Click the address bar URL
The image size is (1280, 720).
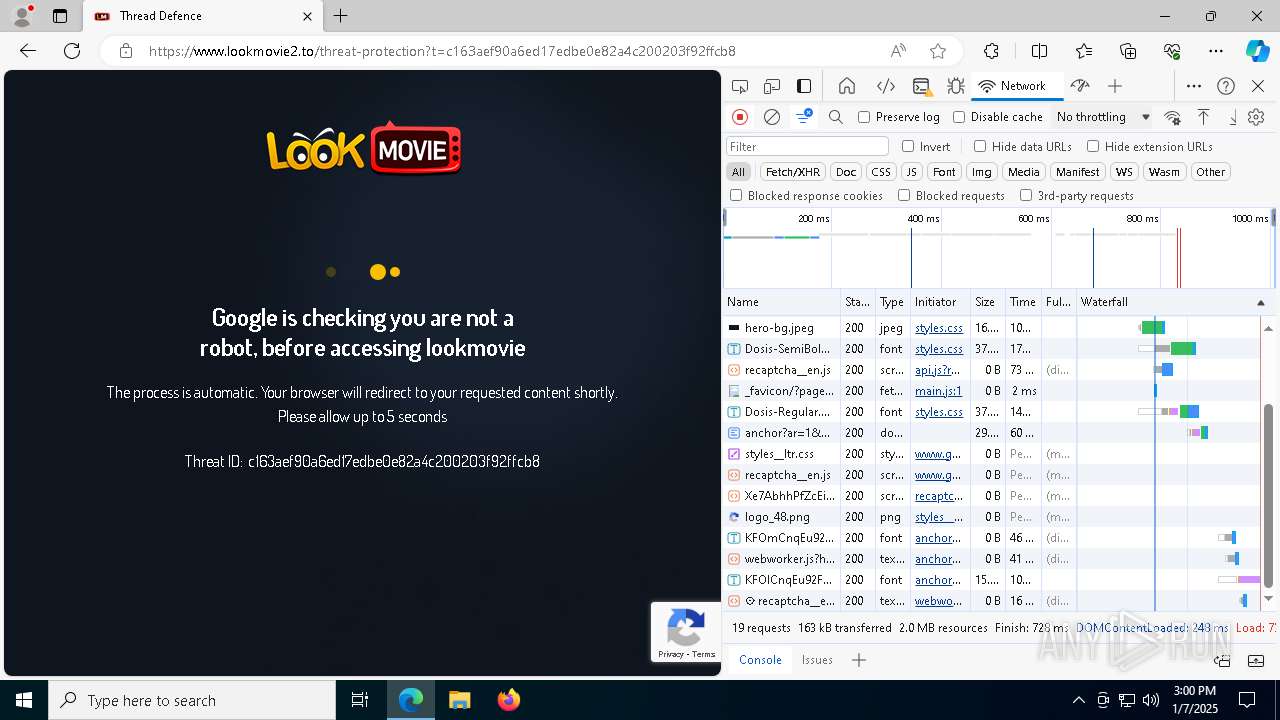tap(442, 51)
